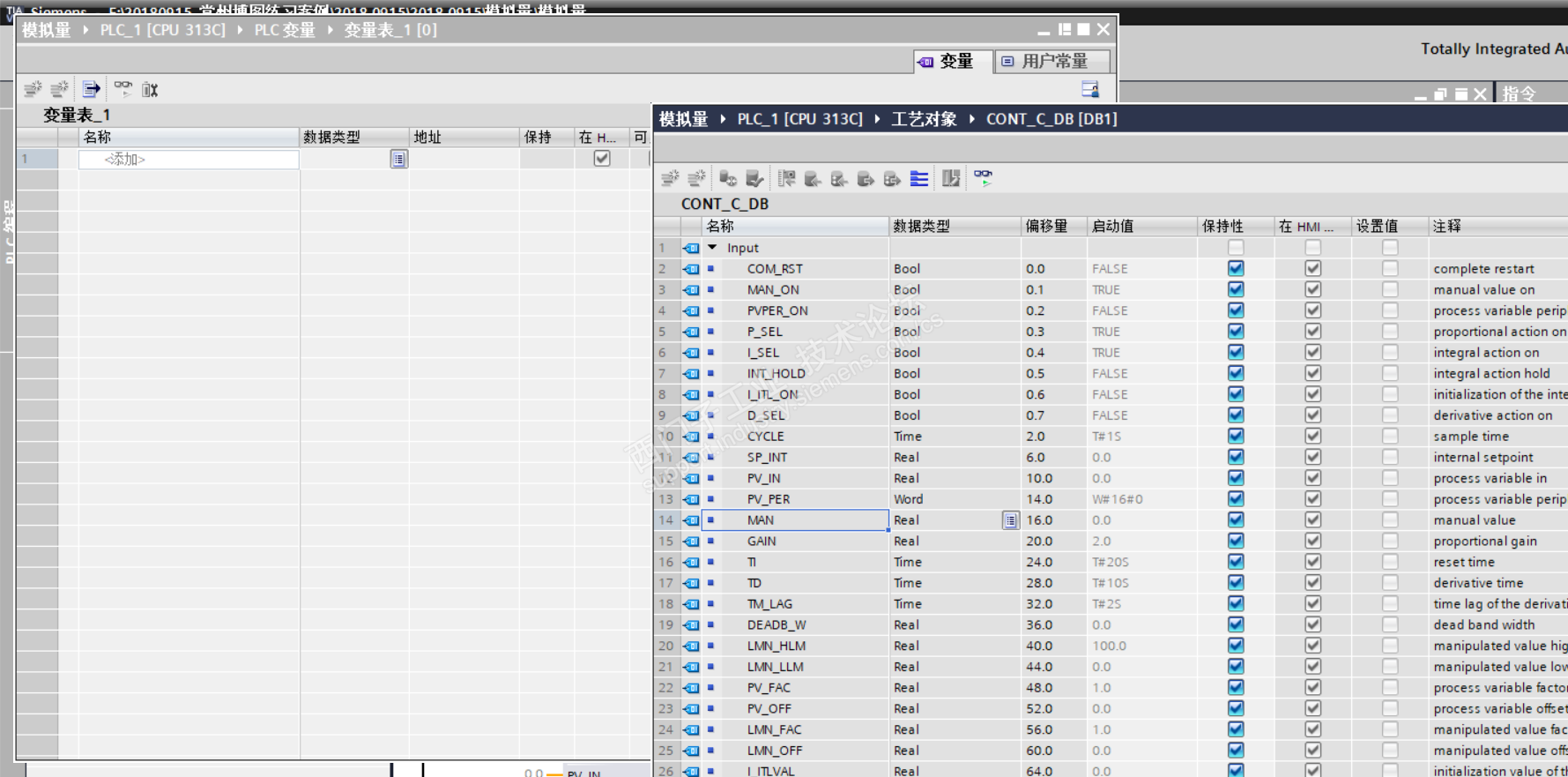Toggle 设置值 checkbox for PV_FAC

point(1390,688)
